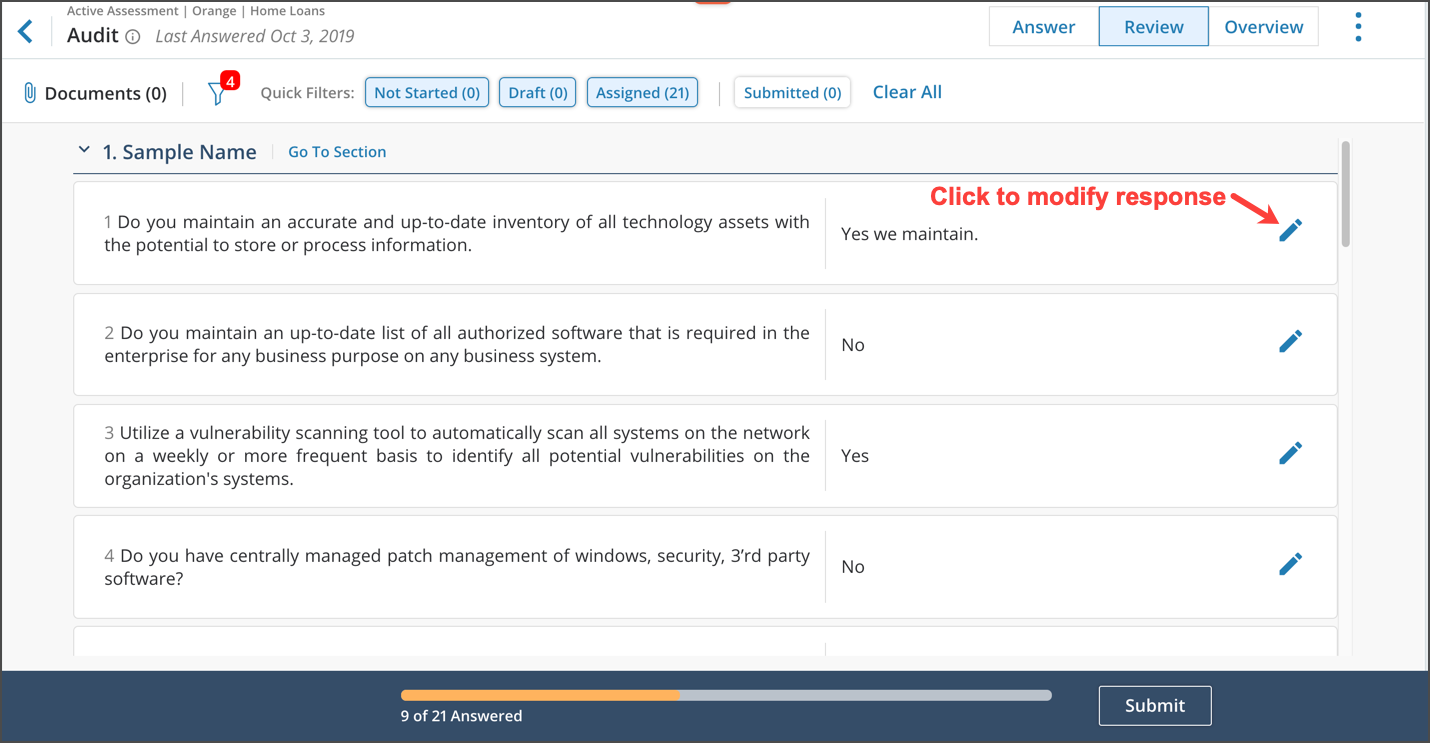
Task: Toggle the Submitted (0) quick filter
Action: coord(792,92)
